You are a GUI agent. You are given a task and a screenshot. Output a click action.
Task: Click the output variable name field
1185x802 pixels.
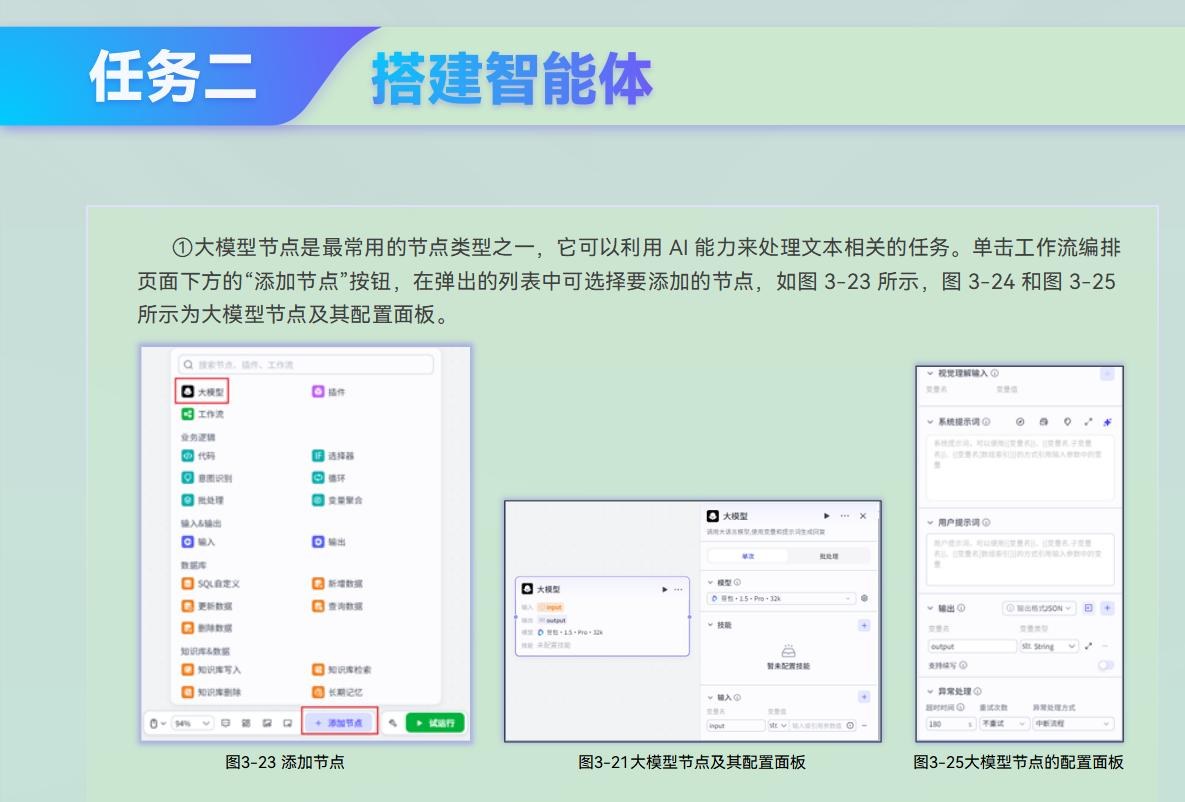click(x=973, y=646)
